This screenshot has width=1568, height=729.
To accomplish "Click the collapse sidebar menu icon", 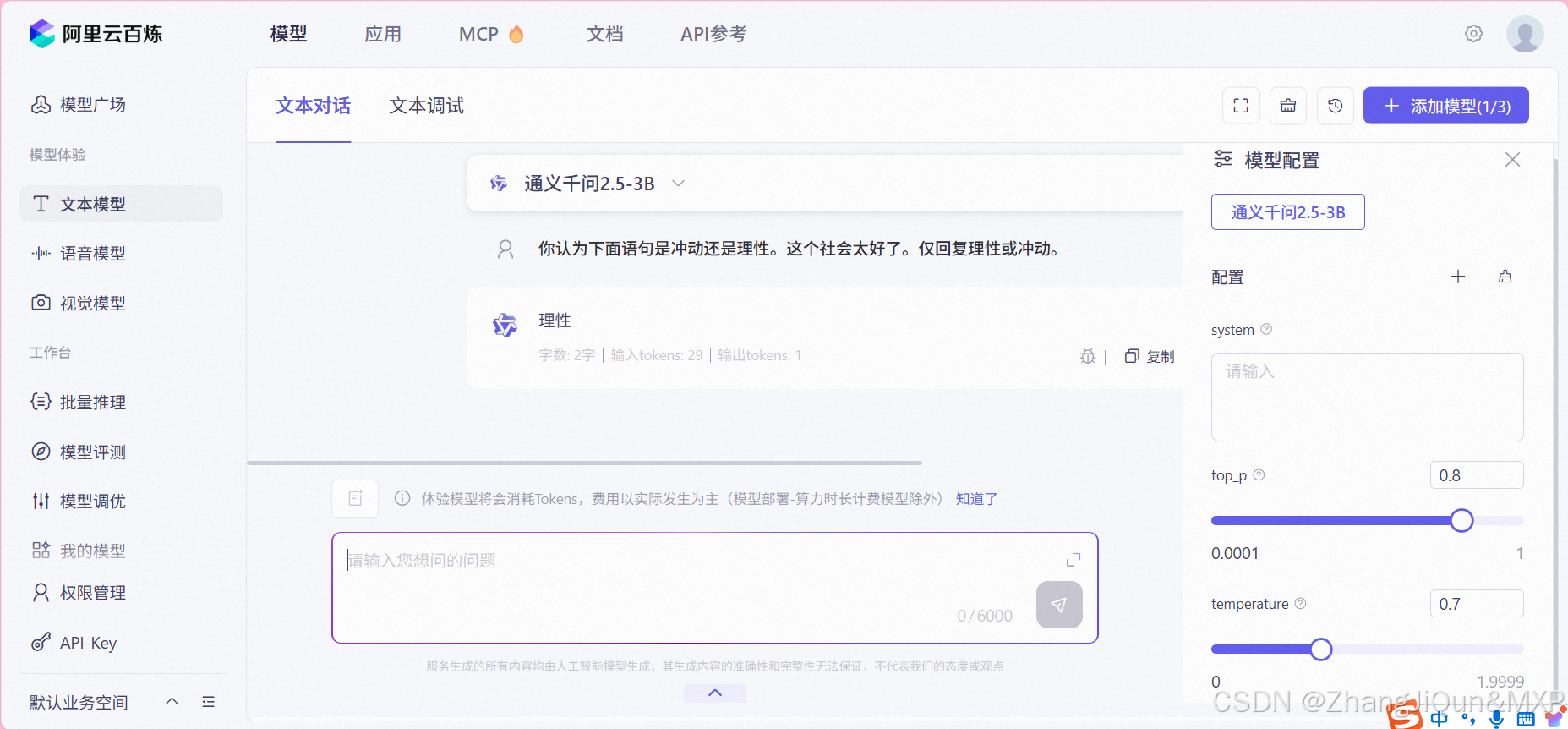I will [209, 702].
